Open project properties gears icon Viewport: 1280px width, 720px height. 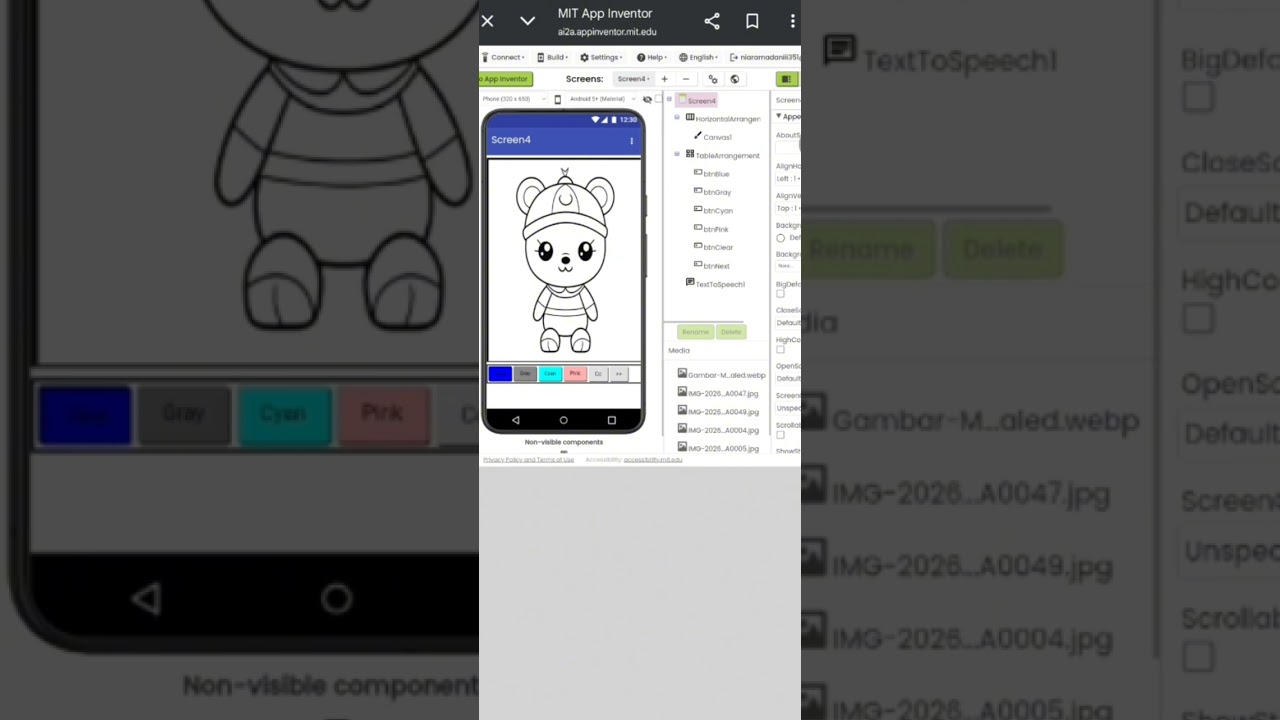click(713, 79)
